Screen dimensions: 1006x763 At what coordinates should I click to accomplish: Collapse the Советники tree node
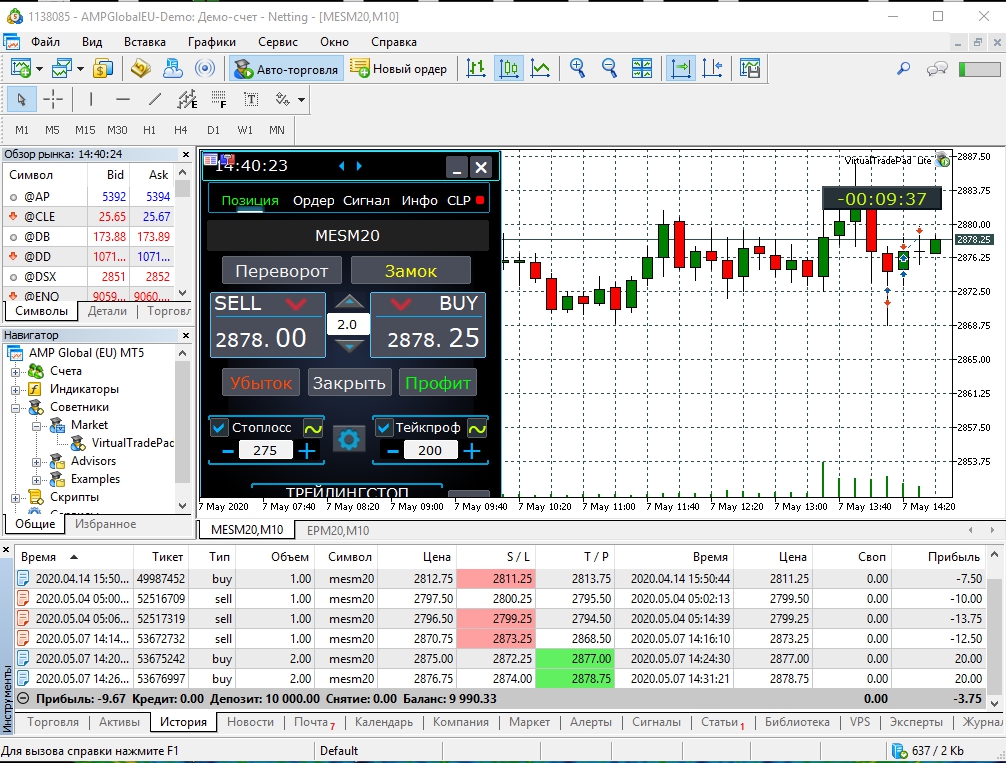point(15,407)
